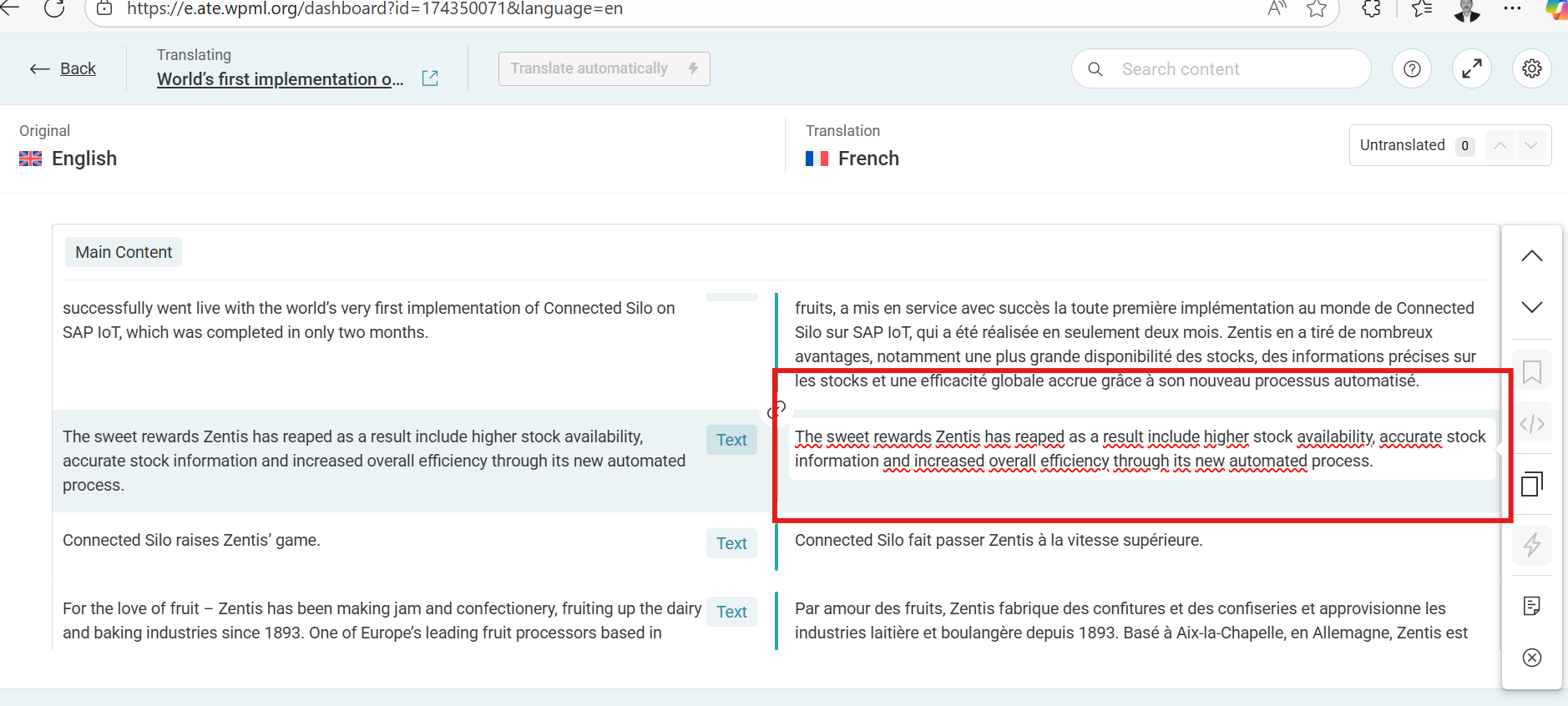This screenshot has width=1568, height=706.
Task: Select original text "Connected Silo raises Zentis' game."
Action: (191, 540)
